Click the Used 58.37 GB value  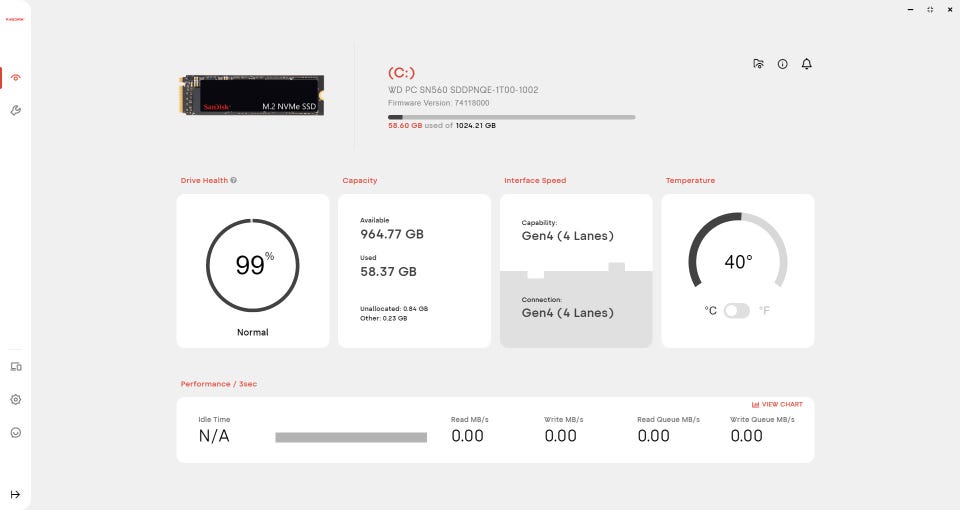[388, 271]
